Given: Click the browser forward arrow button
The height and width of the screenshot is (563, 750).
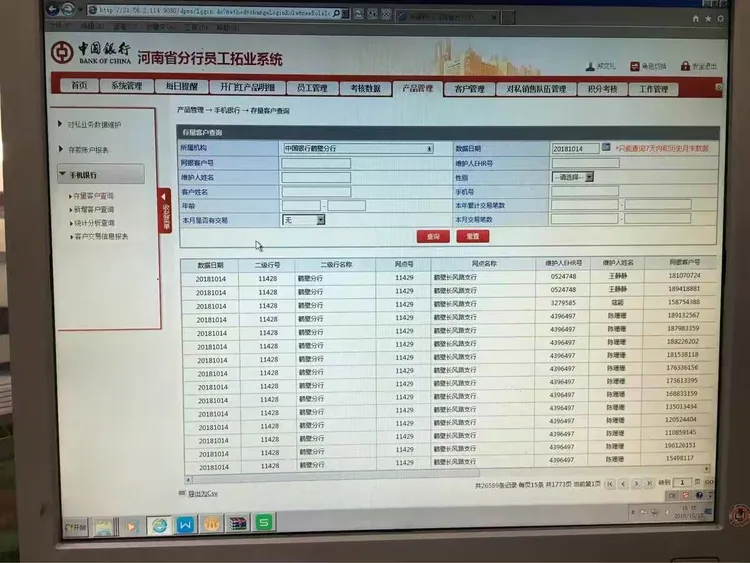Looking at the screenshot, I should pos(68,9).
